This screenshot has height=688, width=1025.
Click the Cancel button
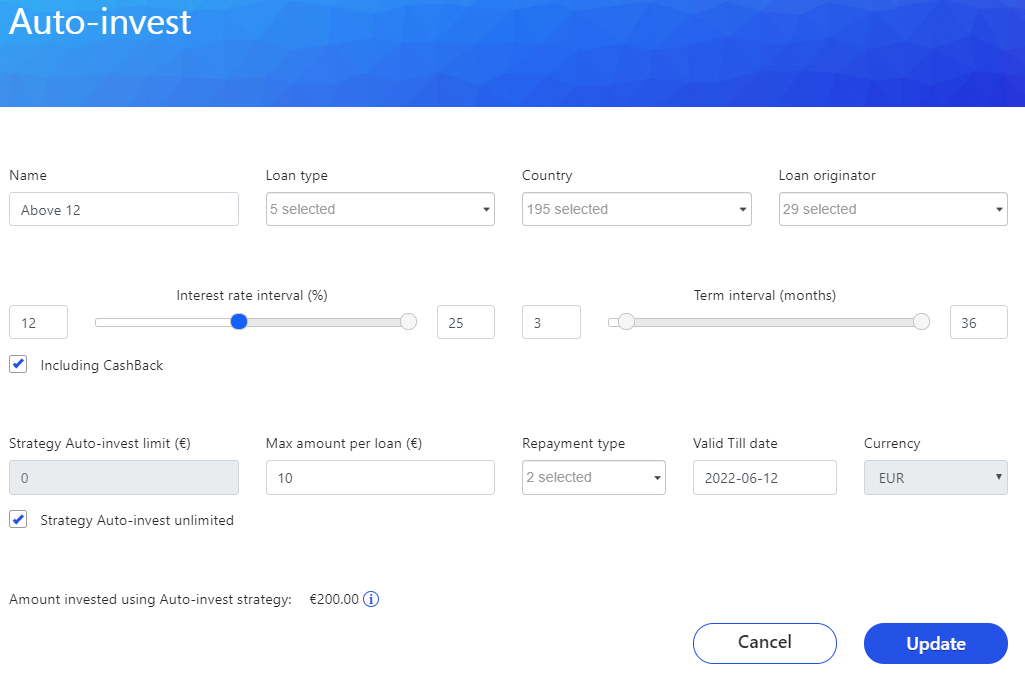pyautogui.click(x=764, y=643)
